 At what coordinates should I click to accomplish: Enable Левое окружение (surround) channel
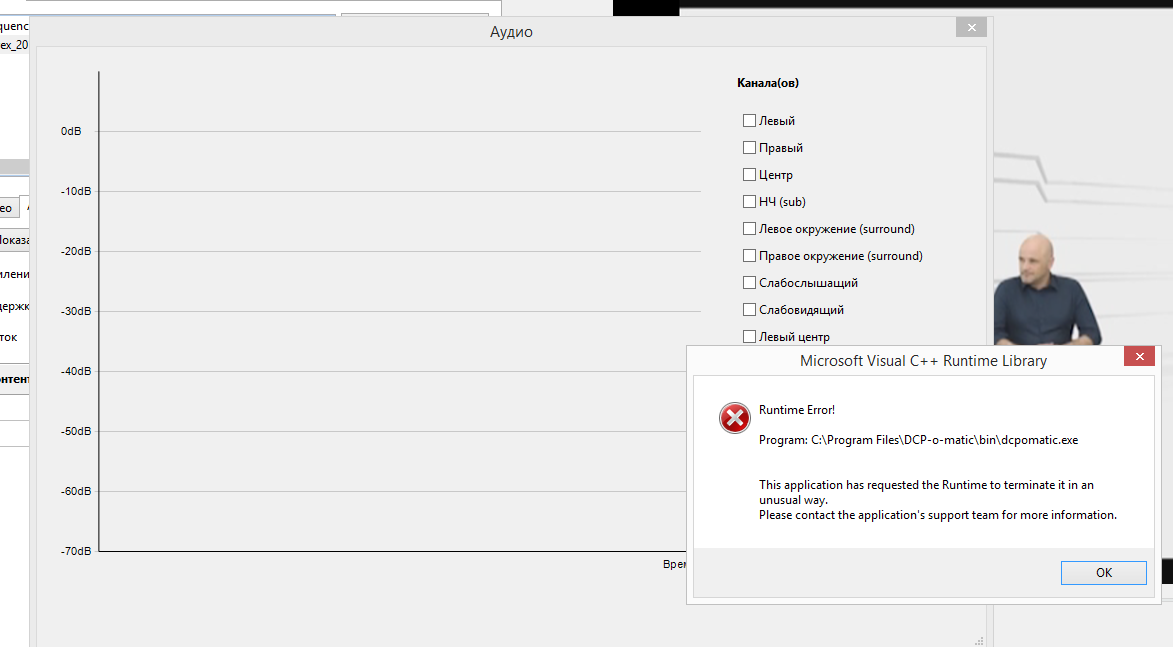(749, 229)
